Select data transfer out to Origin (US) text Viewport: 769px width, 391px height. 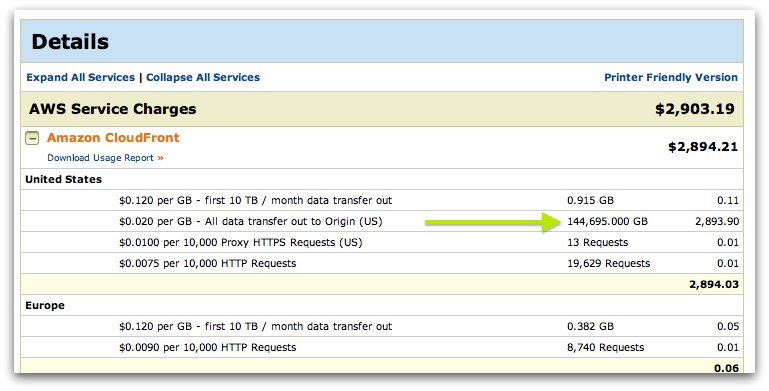pyautogui.click(x=251, y=222)
